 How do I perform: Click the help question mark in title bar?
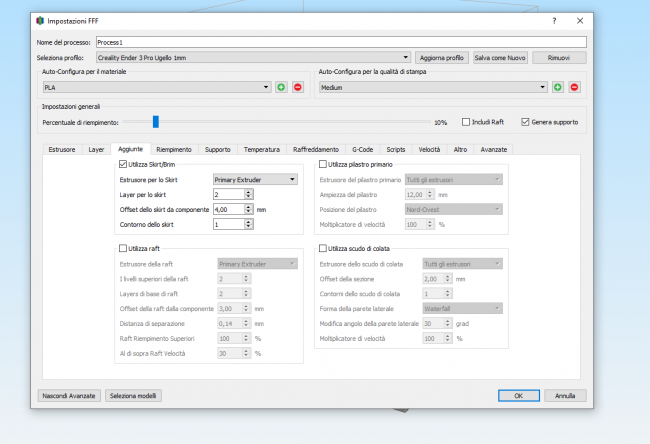tap(554, 20)
